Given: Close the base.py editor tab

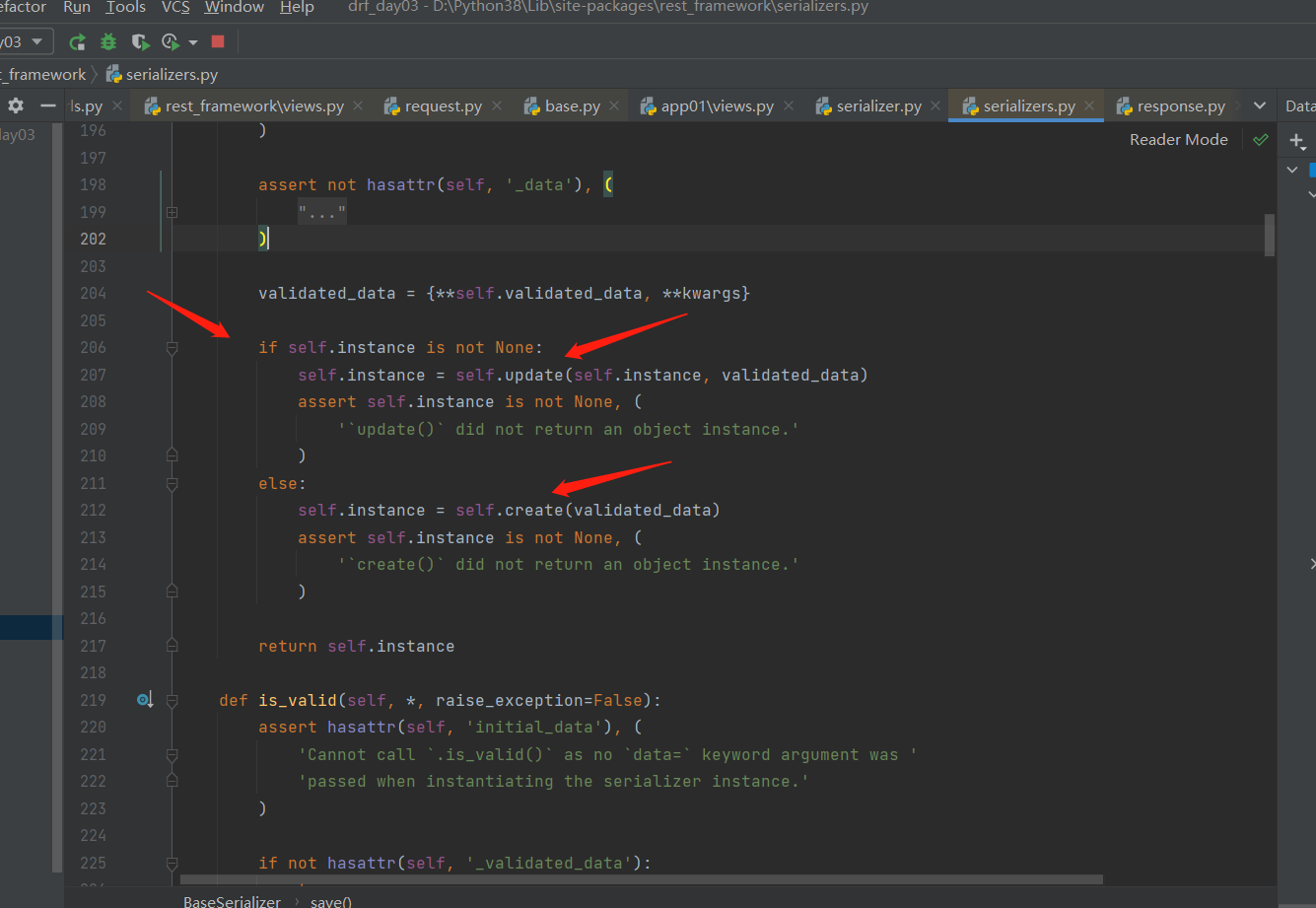Looking at the screenshot, I should [x=614, y=105].
